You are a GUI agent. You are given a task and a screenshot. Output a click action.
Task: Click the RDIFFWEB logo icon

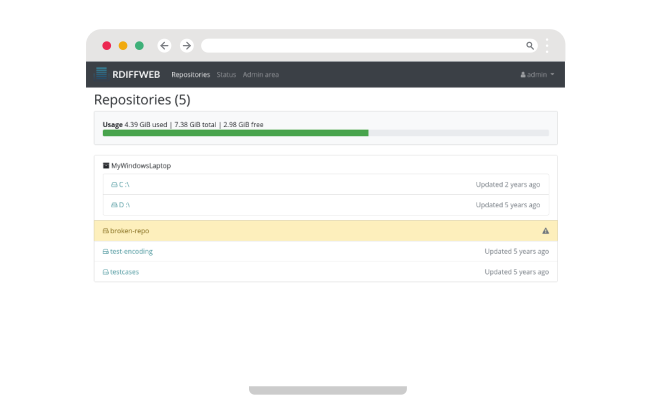pos(101,74)
